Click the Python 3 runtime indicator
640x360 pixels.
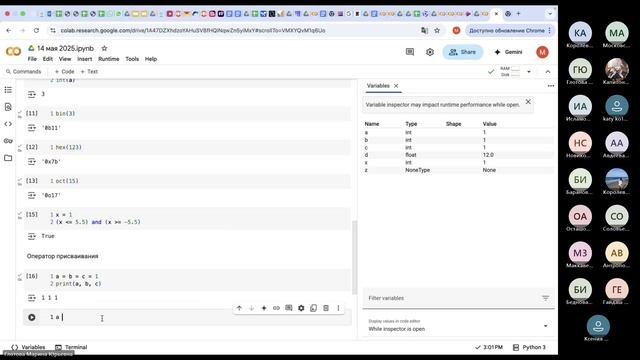[x=529, y=347]
